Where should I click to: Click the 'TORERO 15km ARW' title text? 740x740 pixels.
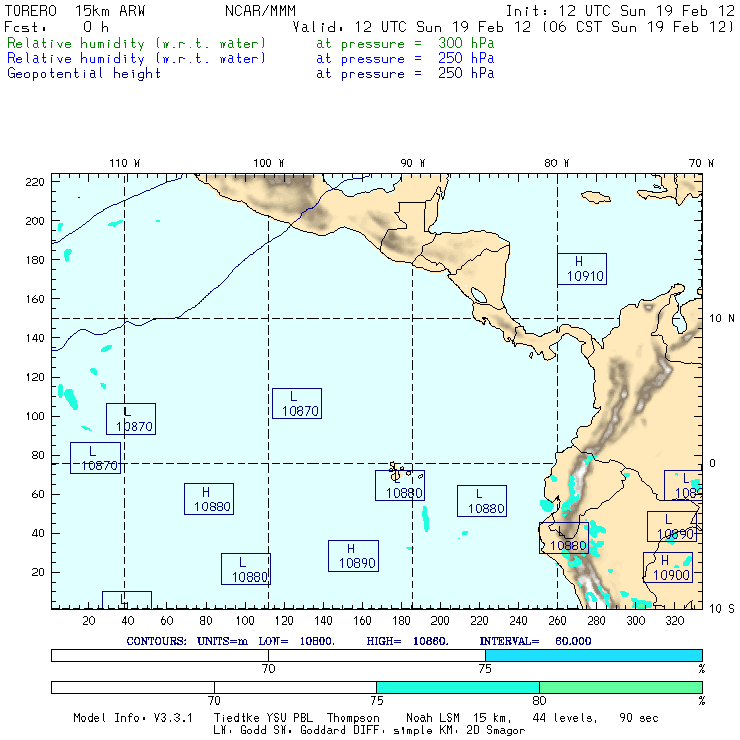click(x=75, y=11)
